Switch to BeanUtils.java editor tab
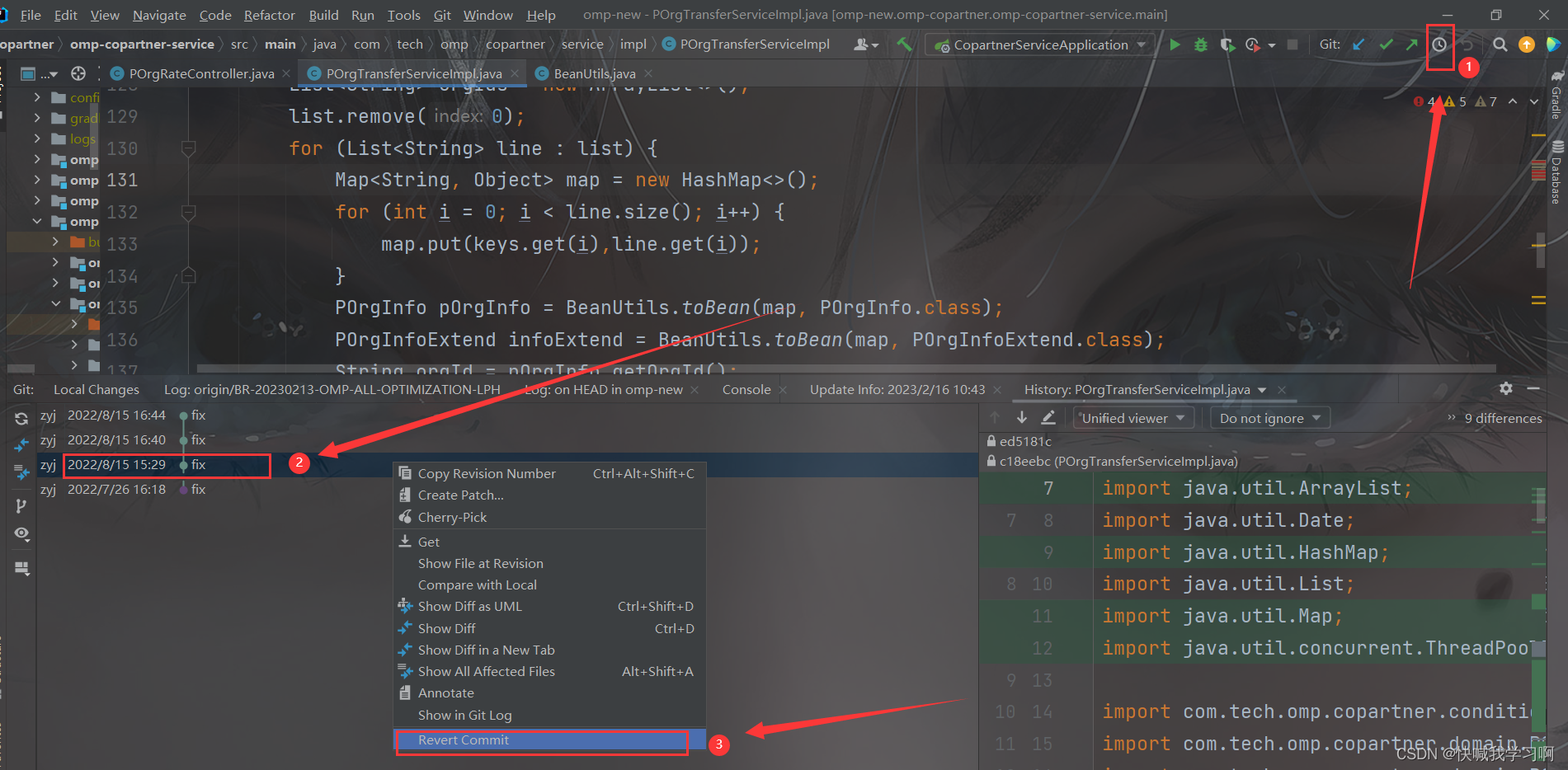 pos(595,73)
